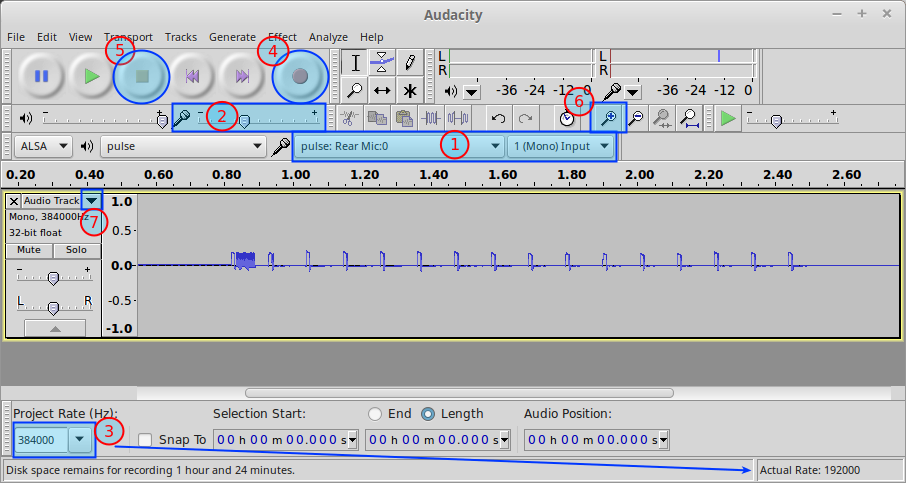The height and width of the screenshot is (483, 906).
Task: Open the Analyze menu
Action: pos(328,37)
